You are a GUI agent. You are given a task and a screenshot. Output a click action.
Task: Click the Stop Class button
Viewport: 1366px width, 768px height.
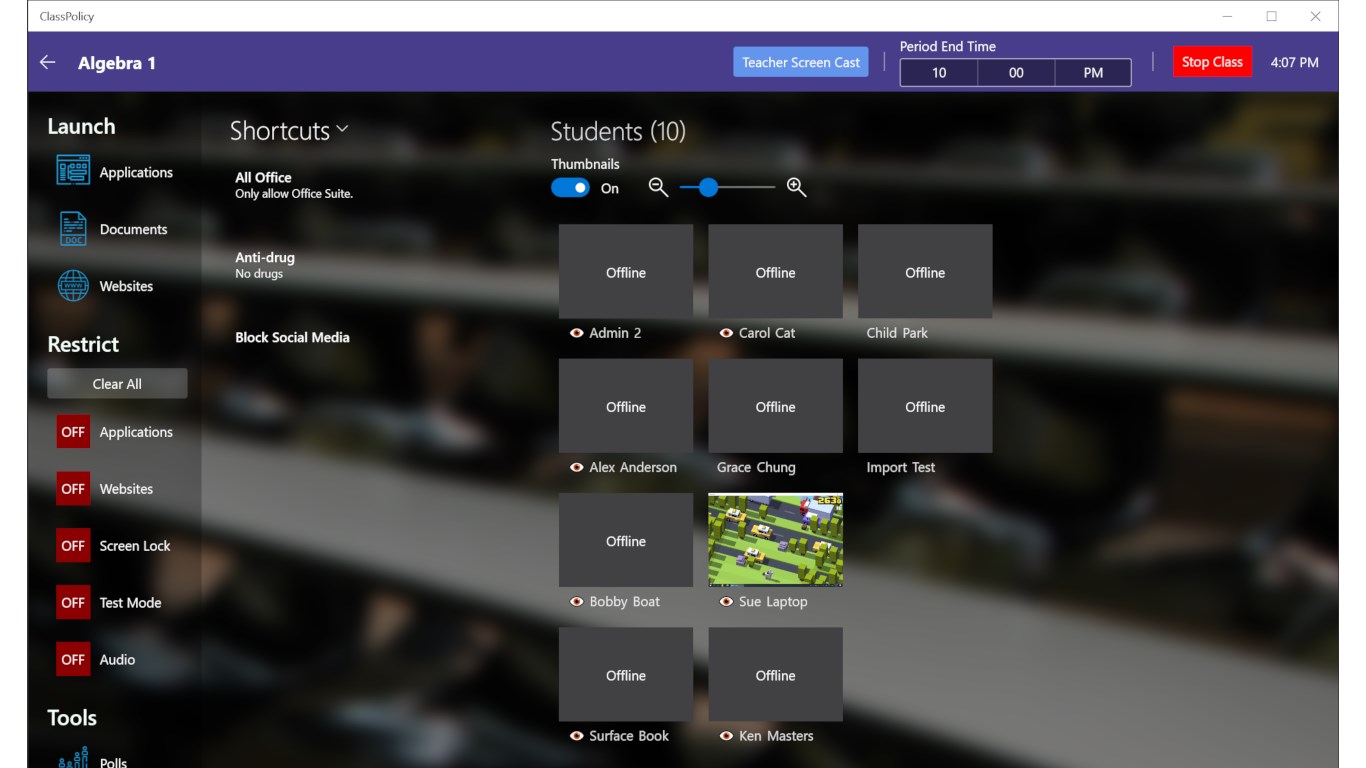tap(1212, 62)
